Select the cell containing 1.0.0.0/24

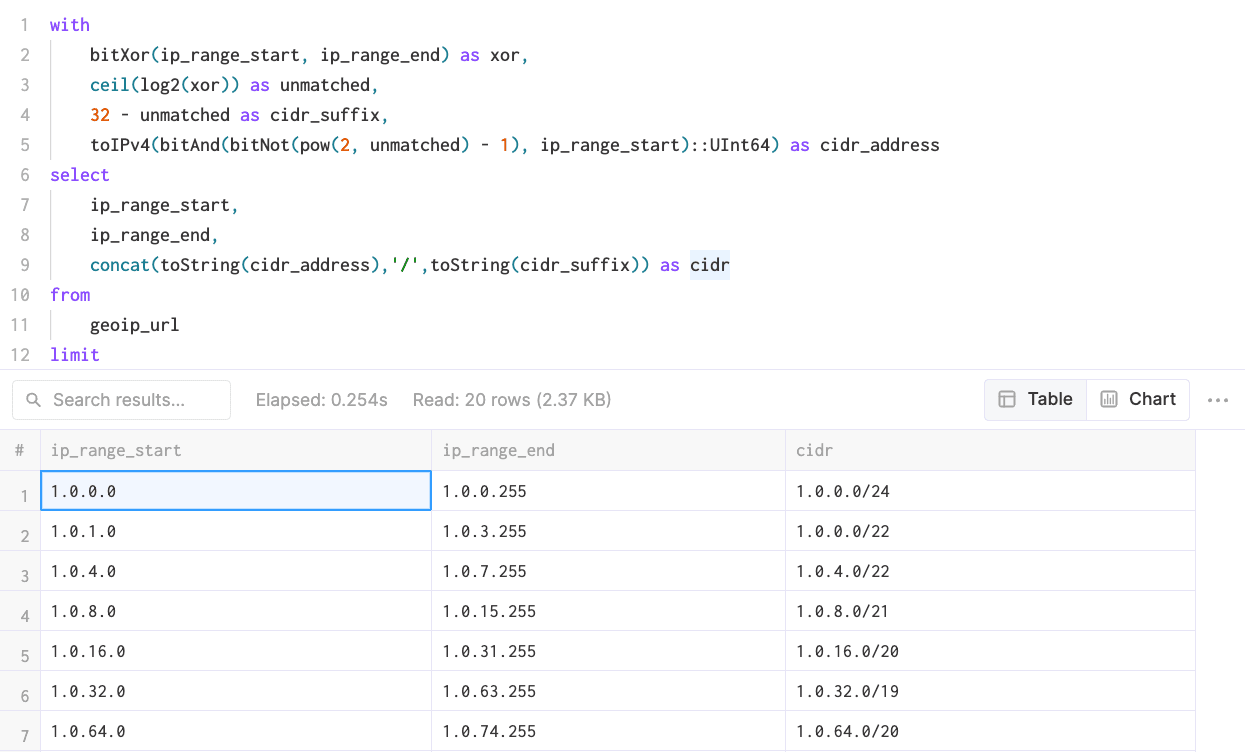(847, 491)
